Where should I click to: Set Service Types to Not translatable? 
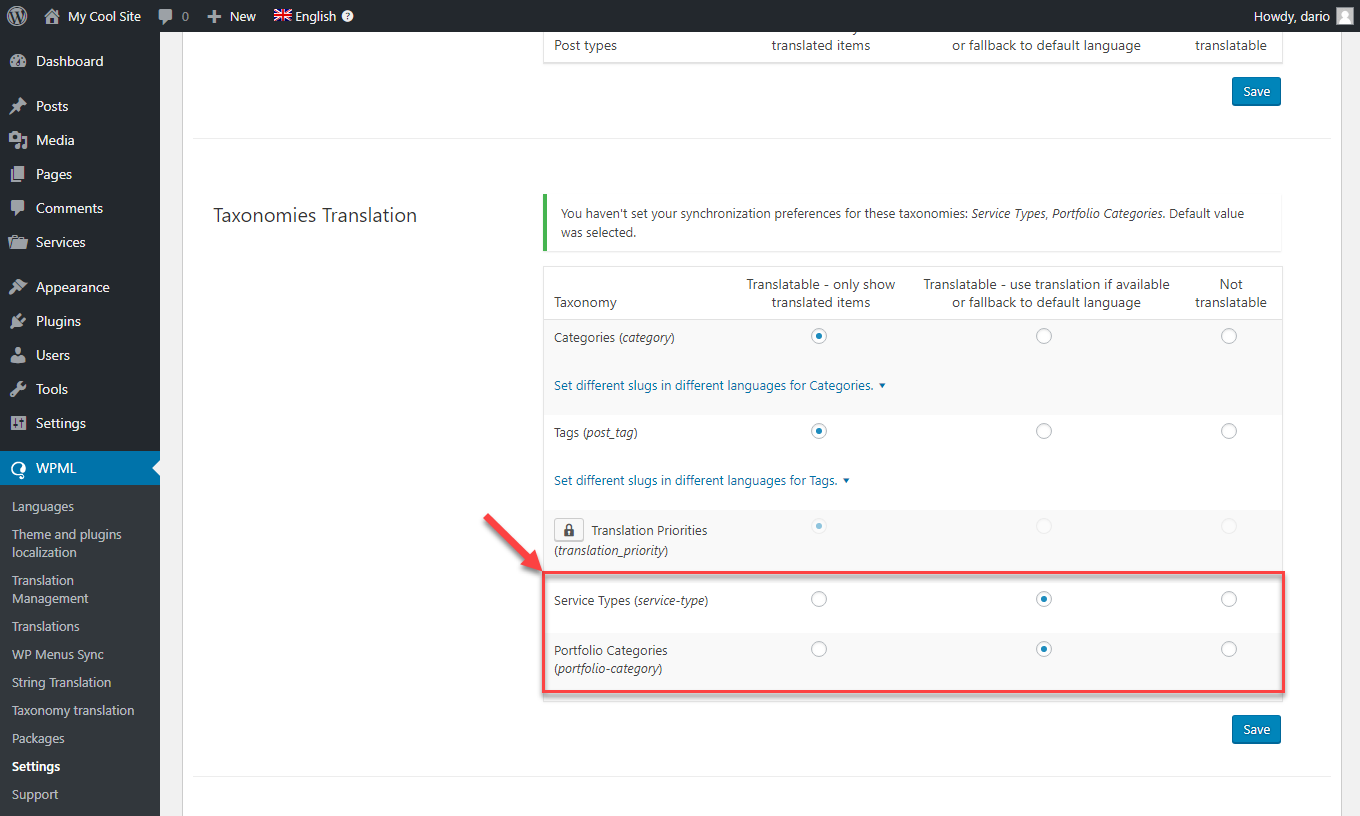1229,599
